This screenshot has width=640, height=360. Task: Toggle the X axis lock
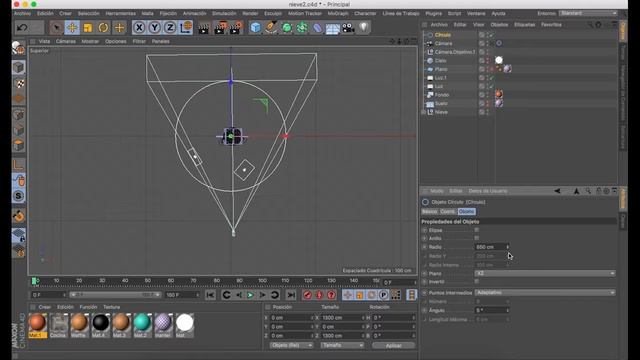point(139,28)
